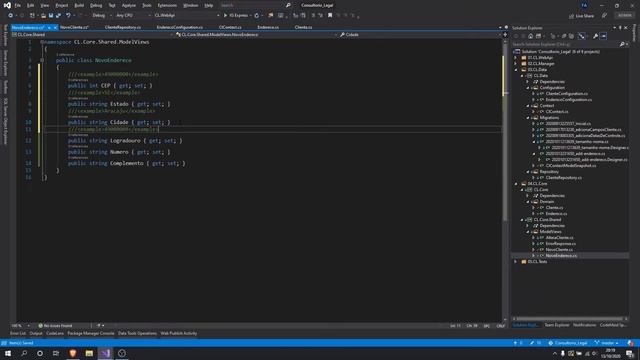Collapse the 03.CL.Data solution folder
This screenshot has width=640, height=360.
pyautogui.click(x=516, y=70)
